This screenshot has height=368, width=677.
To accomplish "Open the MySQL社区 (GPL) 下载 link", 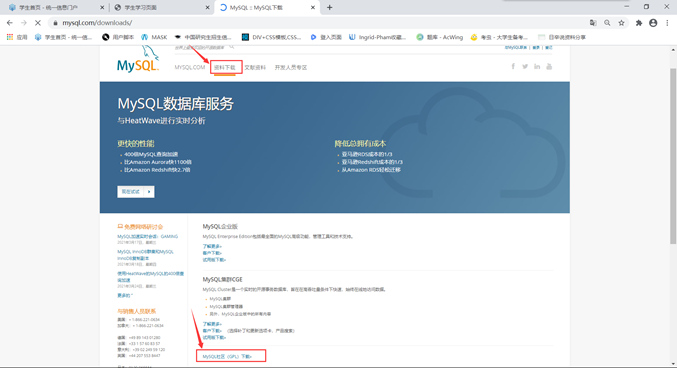I will 227,356.
